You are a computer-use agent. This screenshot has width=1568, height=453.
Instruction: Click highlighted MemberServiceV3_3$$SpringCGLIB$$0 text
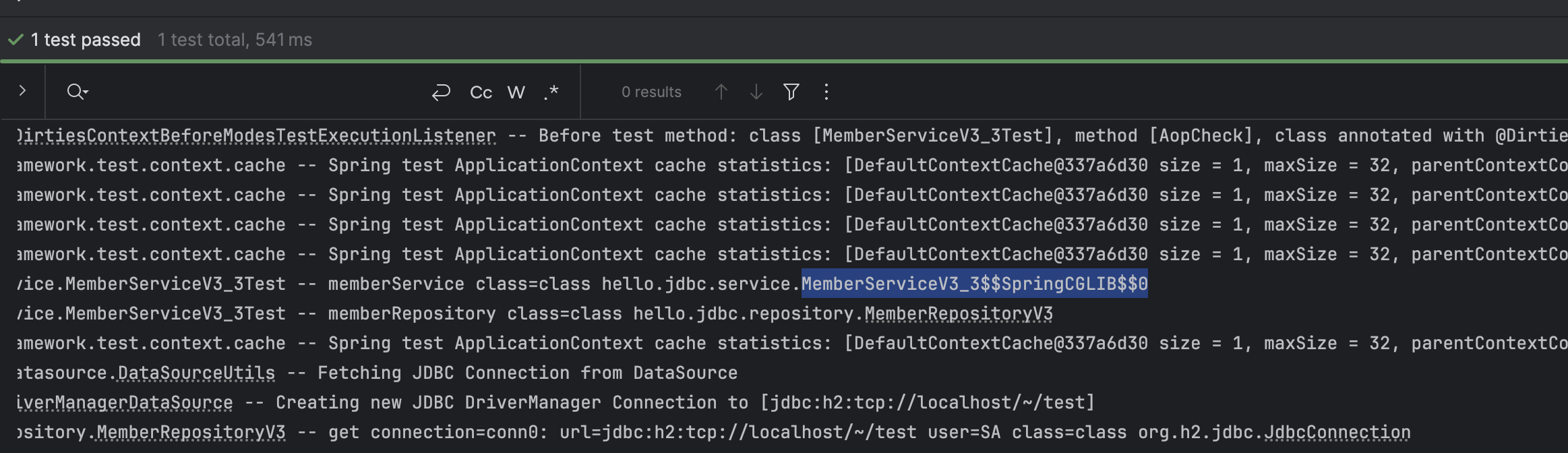tap(974, 284)
